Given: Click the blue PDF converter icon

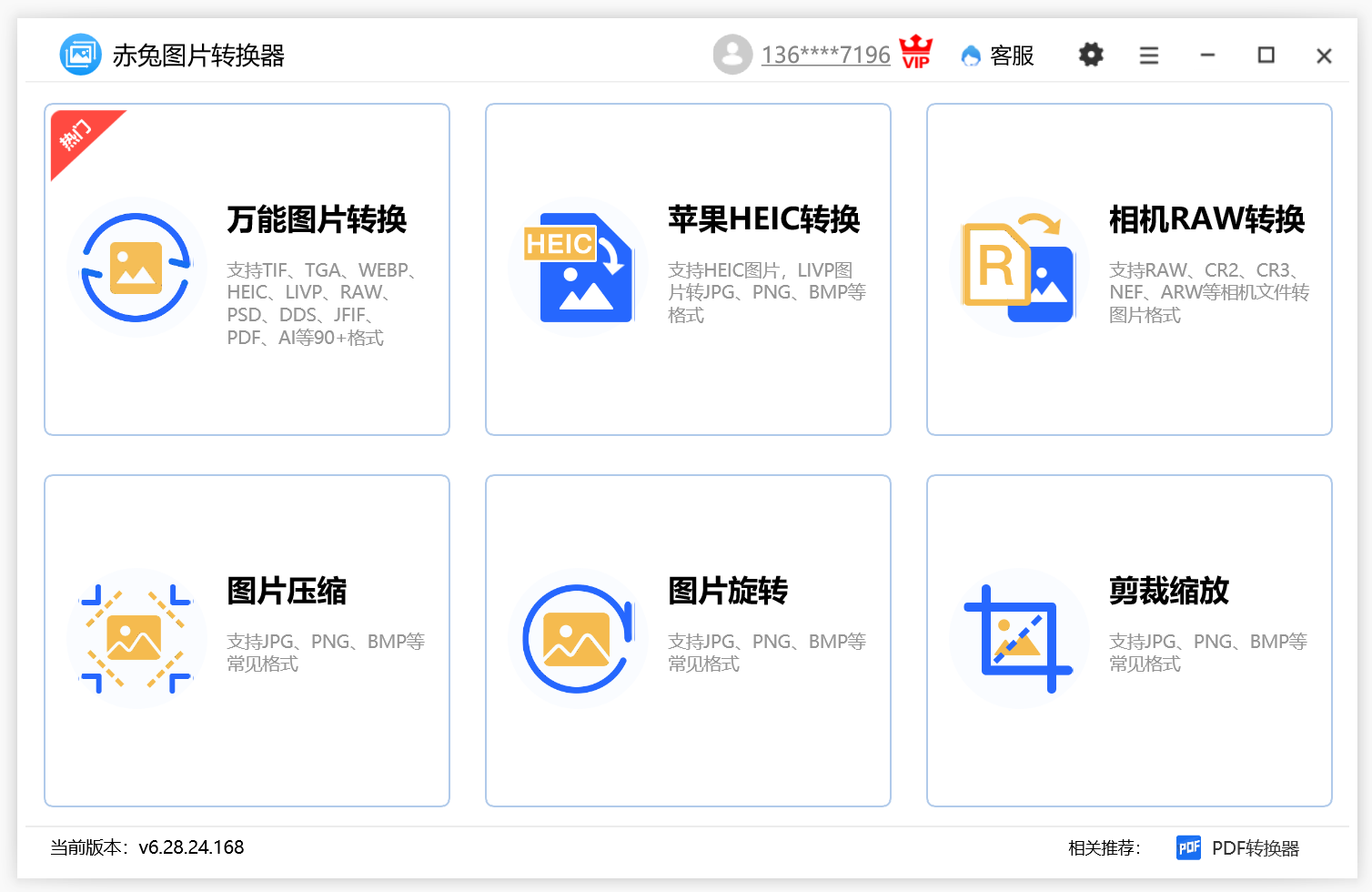Looking at the screenshot, I should tap(1188, 848).
